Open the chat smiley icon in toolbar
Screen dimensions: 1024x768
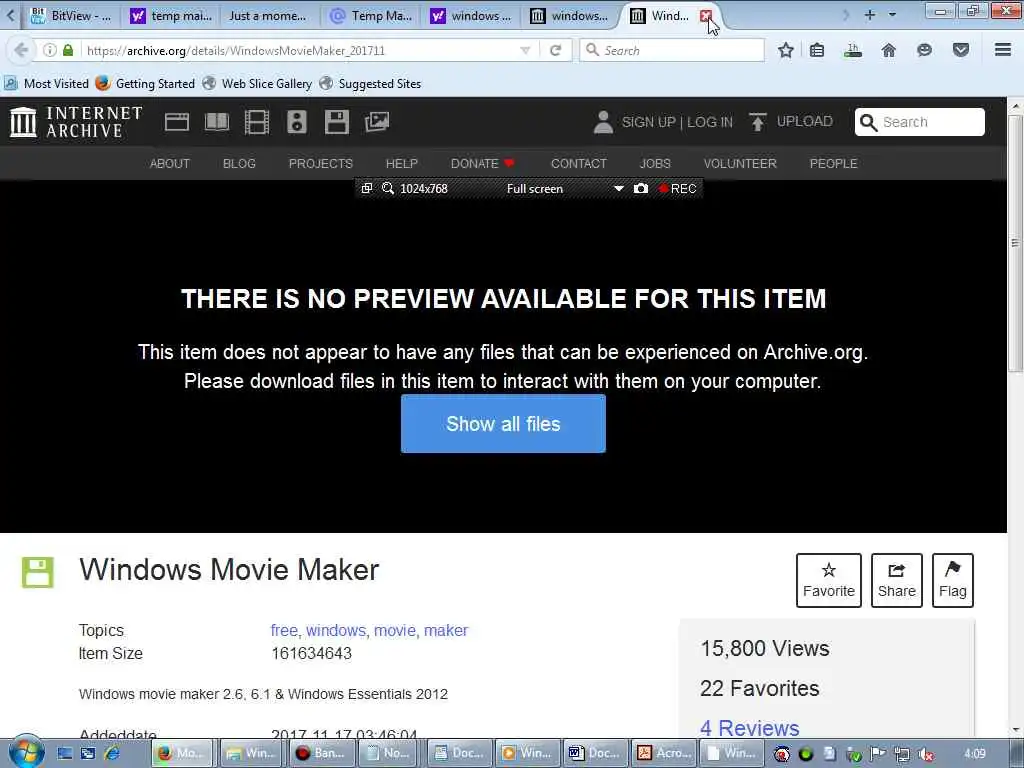pos(924,50)
